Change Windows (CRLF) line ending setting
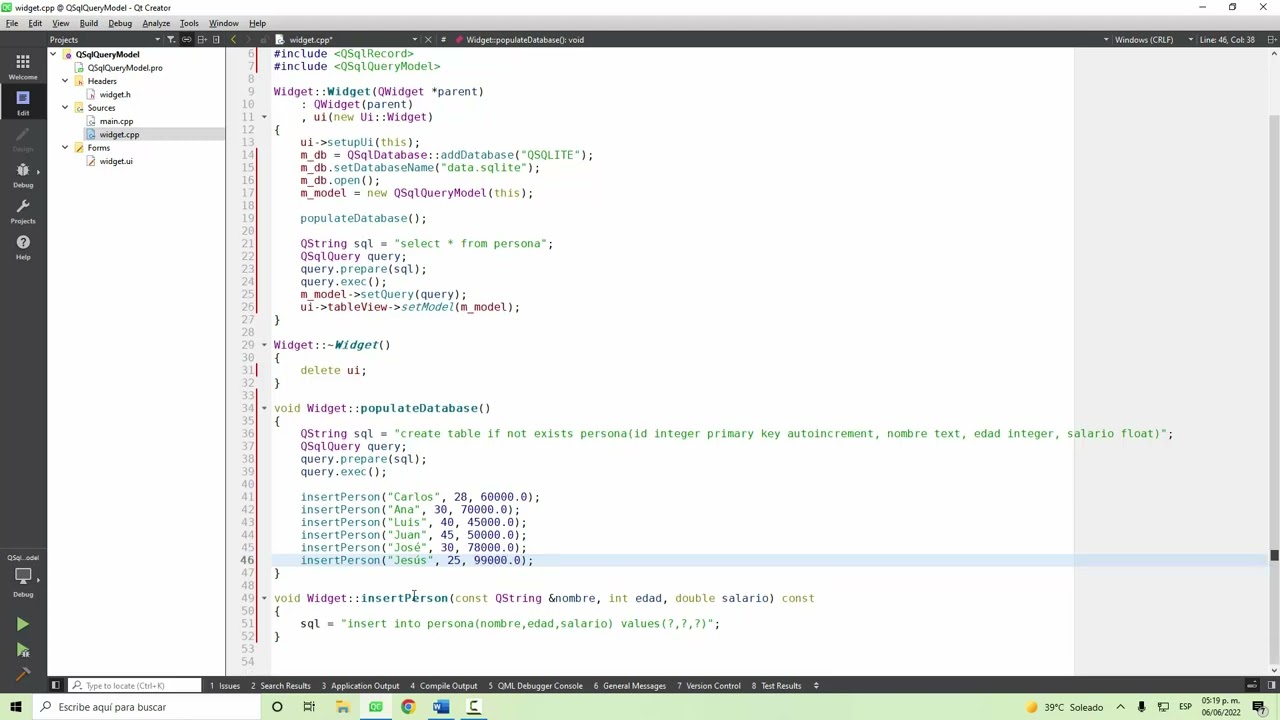The width and height of the screenshot is (1280, 720). point(1154,40)
